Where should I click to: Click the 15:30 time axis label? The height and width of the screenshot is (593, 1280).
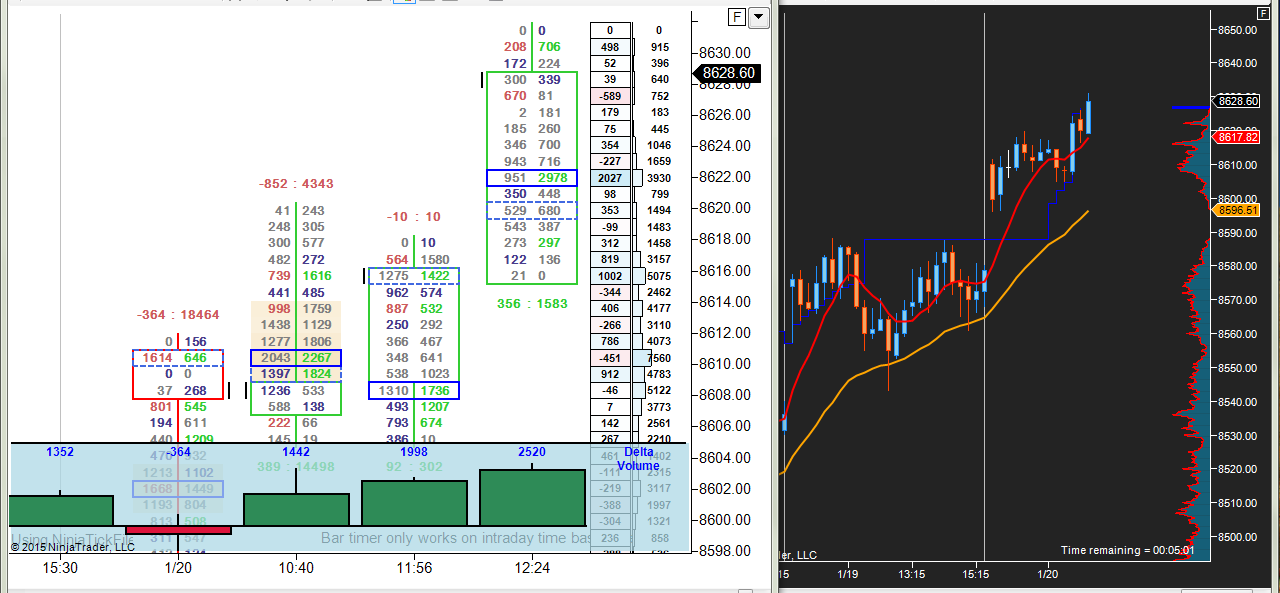(x=60, y=568)
